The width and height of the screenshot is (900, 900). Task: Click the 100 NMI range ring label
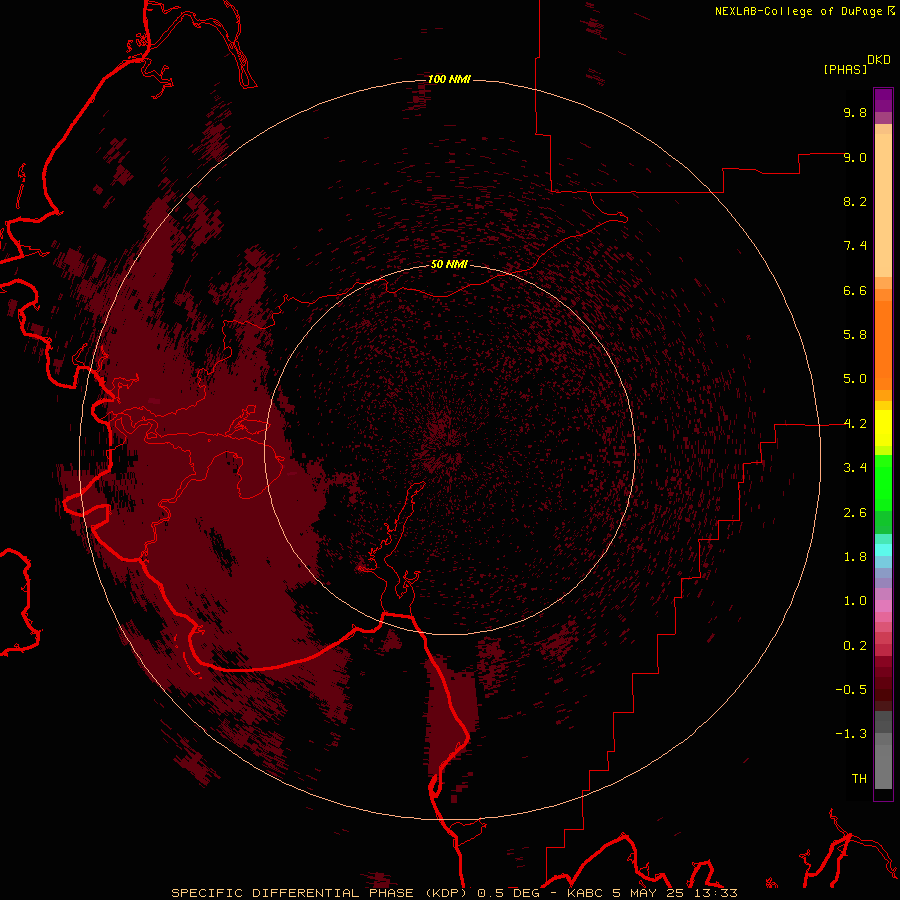(x=449, y=79)
